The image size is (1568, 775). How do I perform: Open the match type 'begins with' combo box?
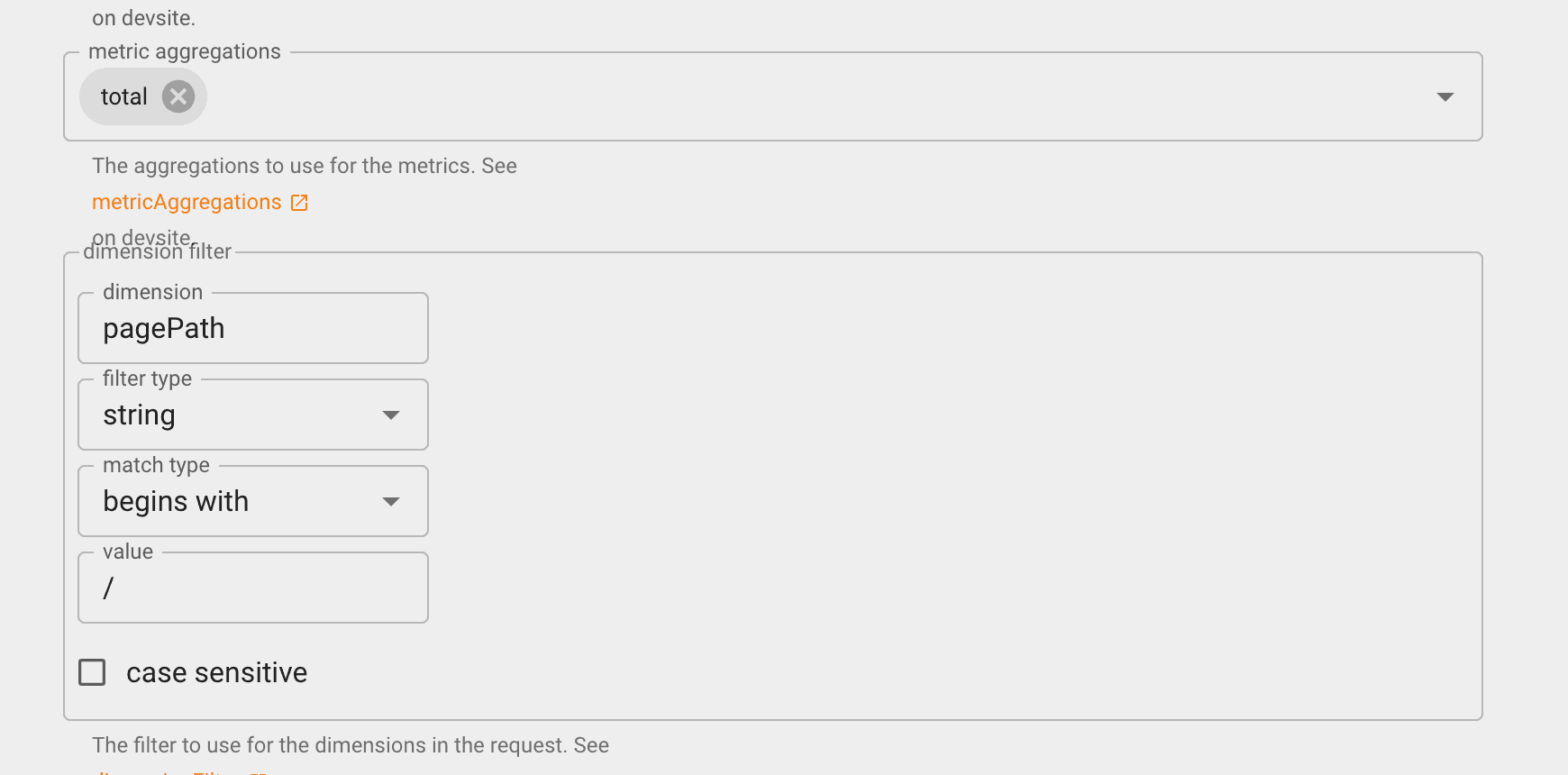pyautogui.click(x=253, y=501)
